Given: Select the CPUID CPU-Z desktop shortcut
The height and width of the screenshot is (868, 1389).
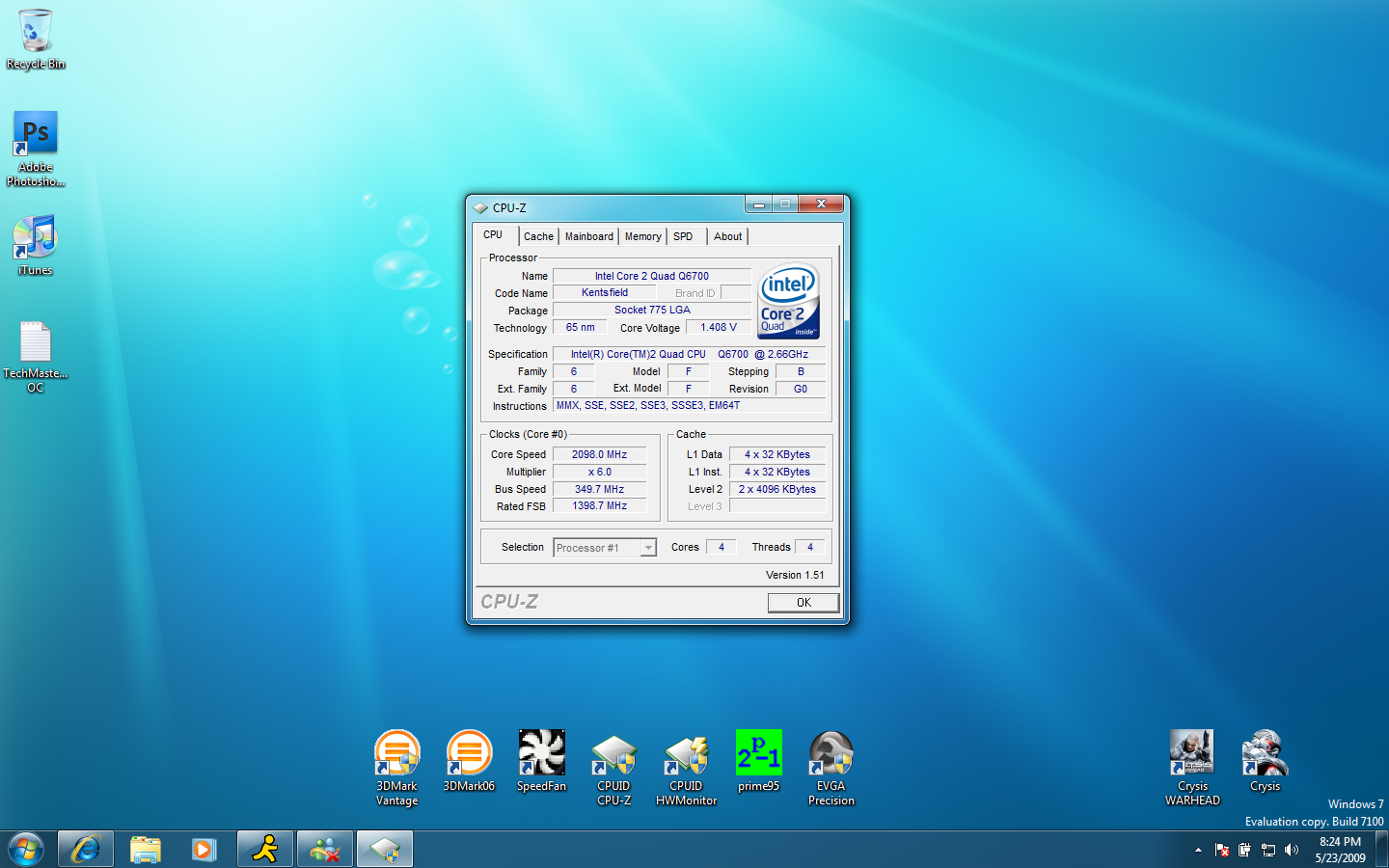Looking at the screenshot, I should [613, 768].
